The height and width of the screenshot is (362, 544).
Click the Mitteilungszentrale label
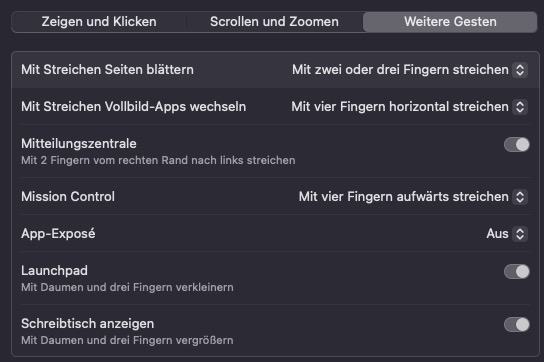[x=79, y=144]
